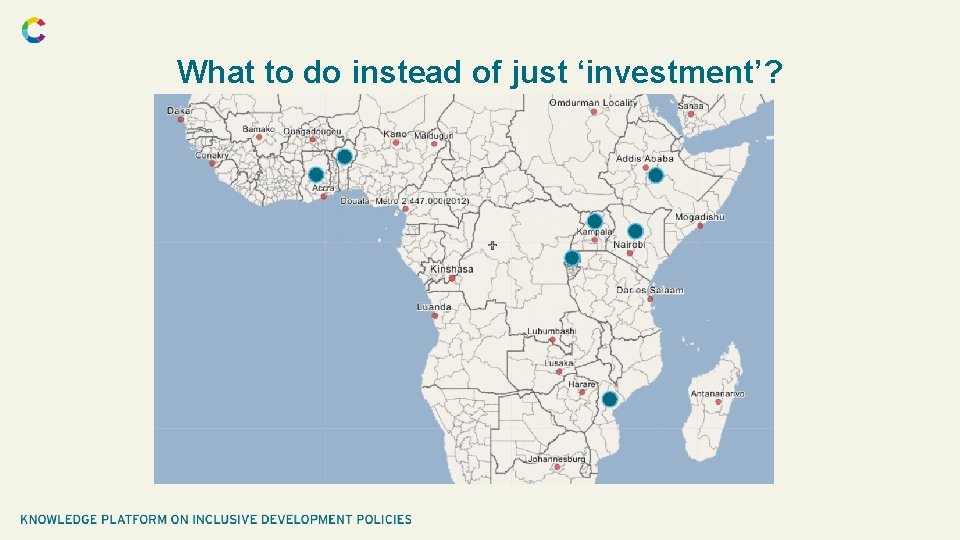The height and width of the screenshot is (540, 960).
Task: Click the red dot for Dakar
Action: (181, 119)
